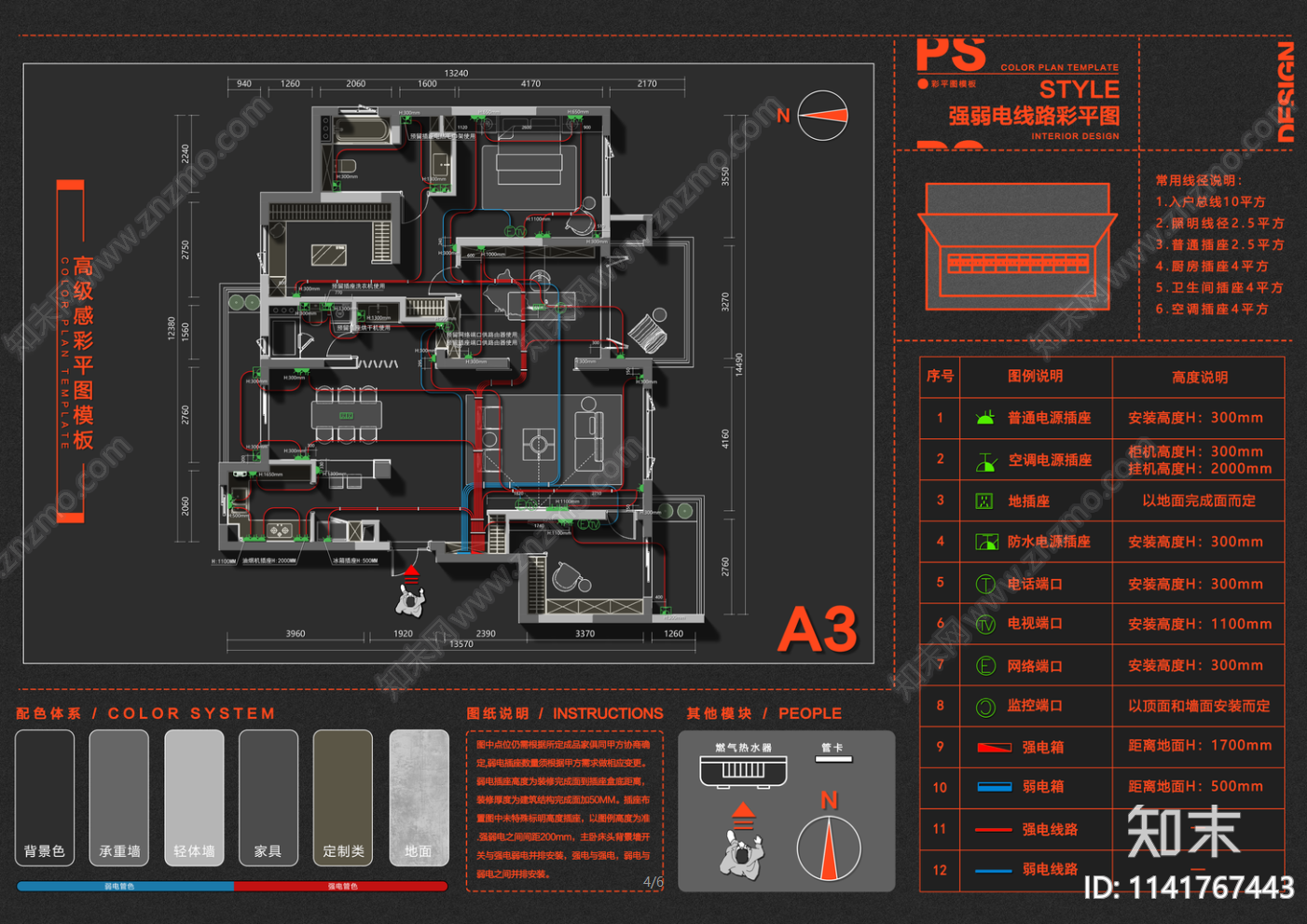This screenshot has height=924, width=1307.
Task: Click the large PS logo text
Action: 951,55
